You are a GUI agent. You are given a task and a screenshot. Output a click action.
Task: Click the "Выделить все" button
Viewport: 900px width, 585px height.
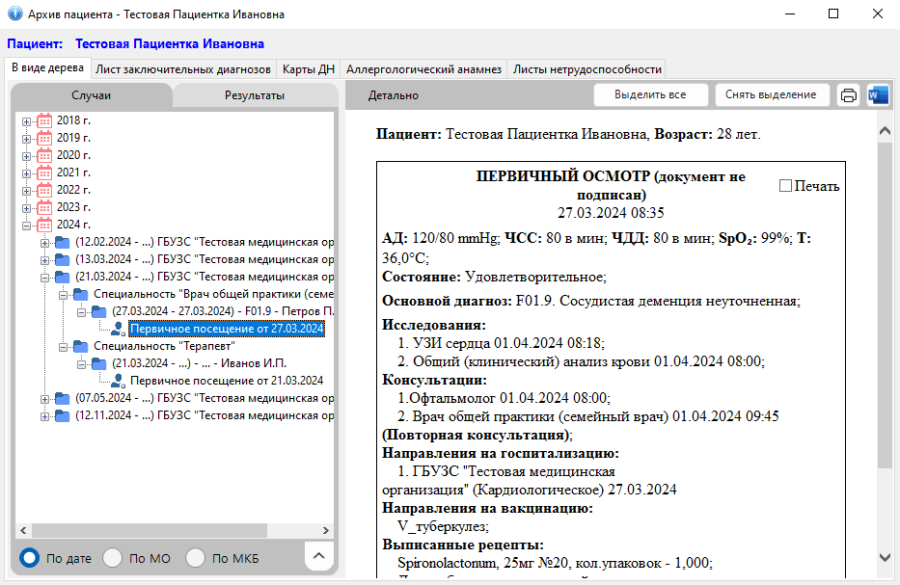coord(650,95)
